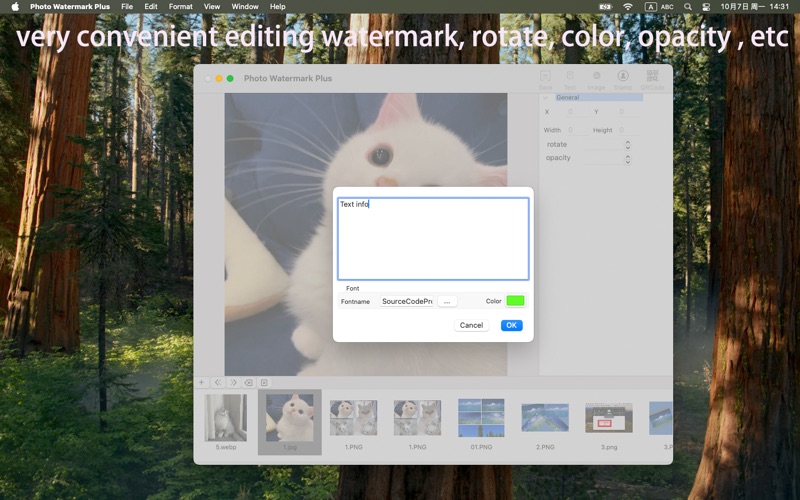Open Control Center from menu bar

[x=706, y=7]
